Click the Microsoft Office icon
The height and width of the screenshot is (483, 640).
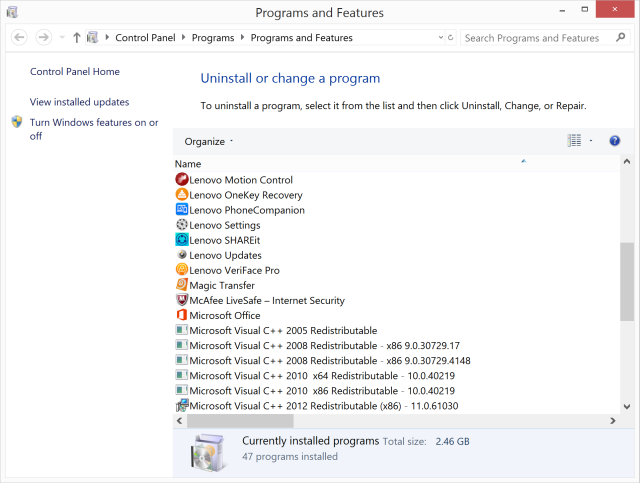point(182,315)
